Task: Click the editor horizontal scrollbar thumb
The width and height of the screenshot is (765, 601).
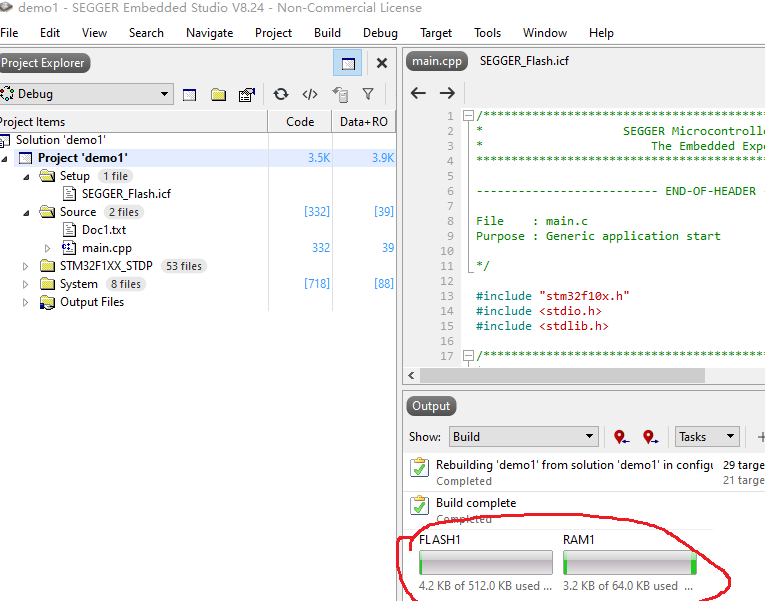Action: click(562, 375)
